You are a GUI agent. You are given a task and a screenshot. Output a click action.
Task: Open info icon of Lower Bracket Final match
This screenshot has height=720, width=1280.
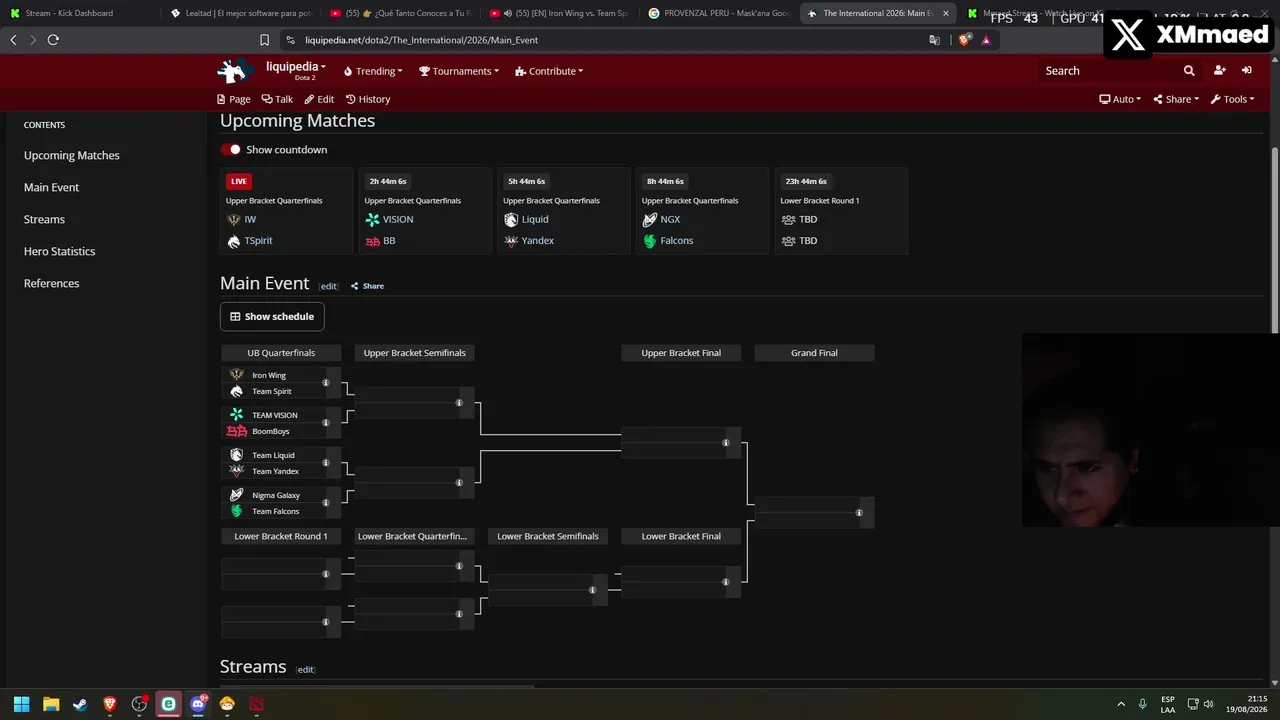coord(726,582)
